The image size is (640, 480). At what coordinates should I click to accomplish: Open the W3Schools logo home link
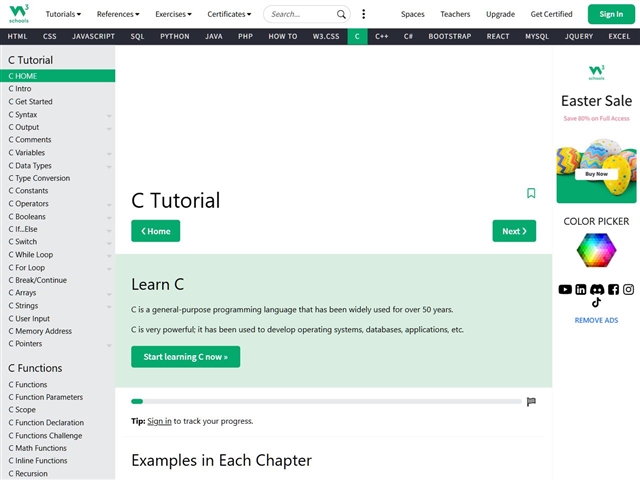pyautogui.click(x=19, y=14)
